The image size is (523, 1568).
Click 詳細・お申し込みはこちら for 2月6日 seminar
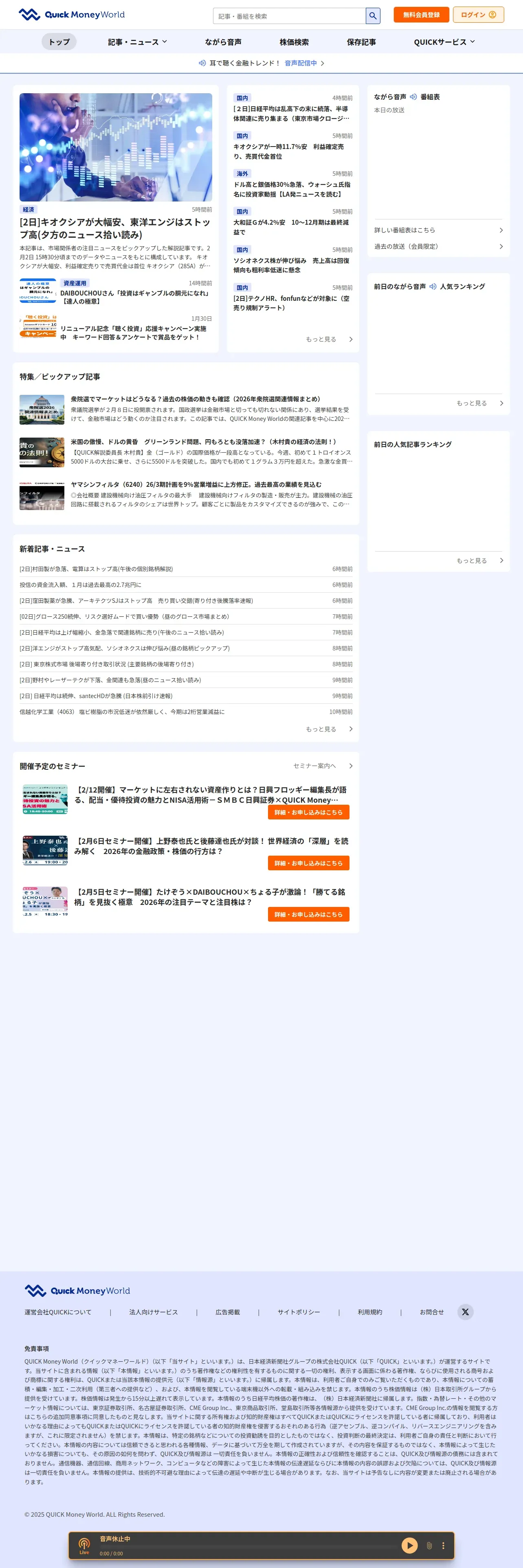click(x=309, y=863)
